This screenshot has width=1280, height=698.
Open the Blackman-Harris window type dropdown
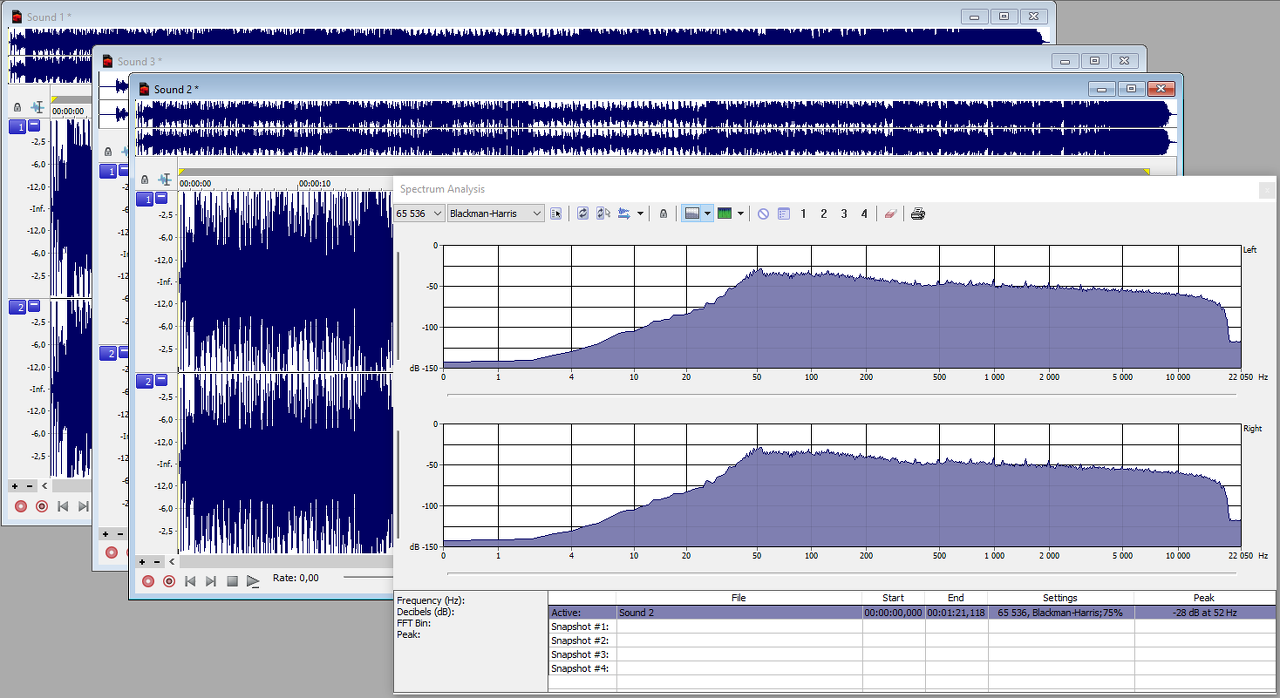(x=537, y=214)
